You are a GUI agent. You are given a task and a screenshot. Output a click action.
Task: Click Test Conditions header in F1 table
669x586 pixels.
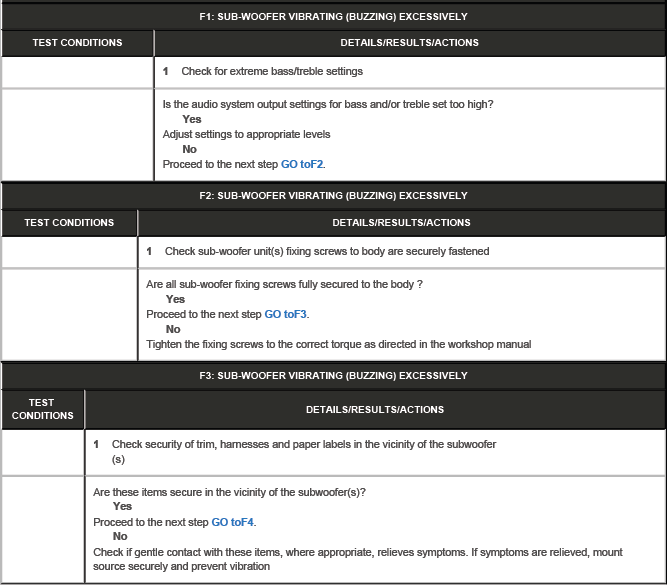coord(77,43)
